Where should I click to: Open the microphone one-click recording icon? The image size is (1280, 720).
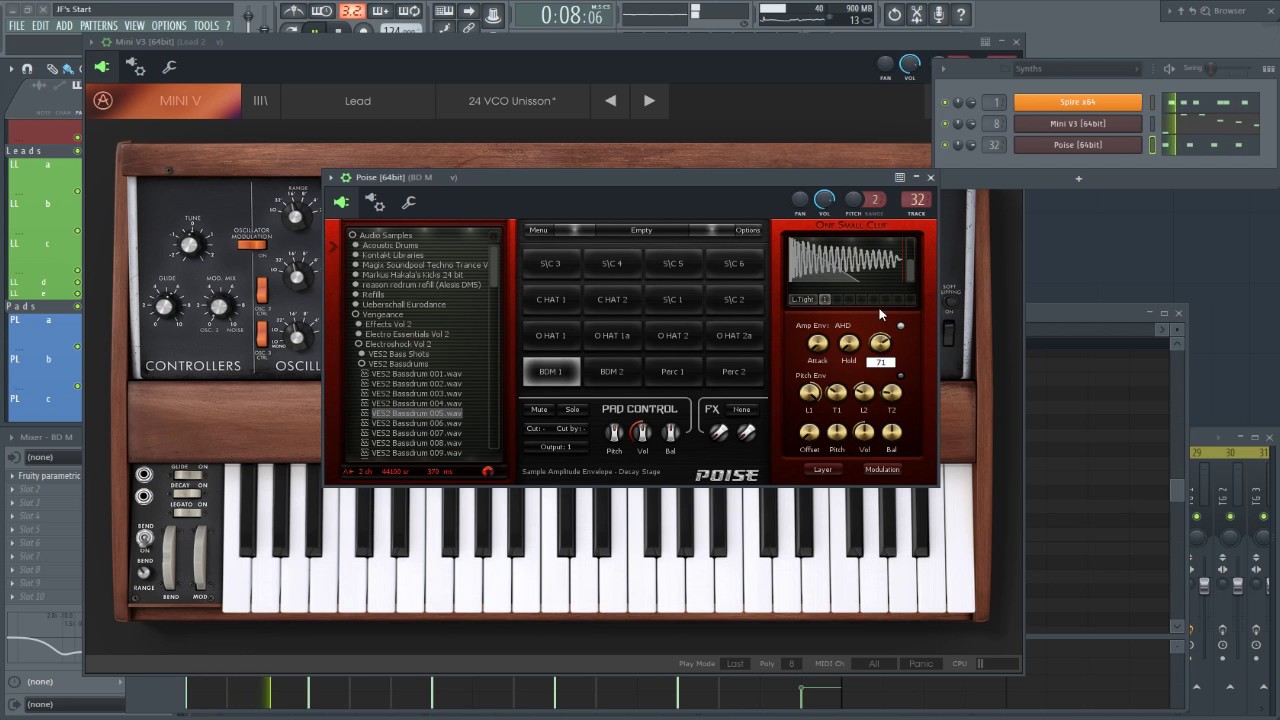point(939,14)
